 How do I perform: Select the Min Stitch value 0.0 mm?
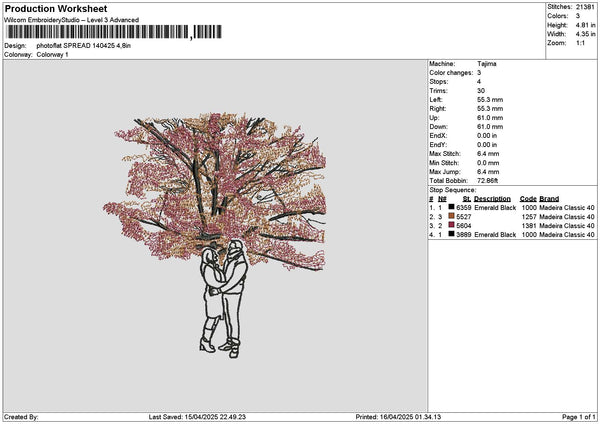tap(488, 163)
